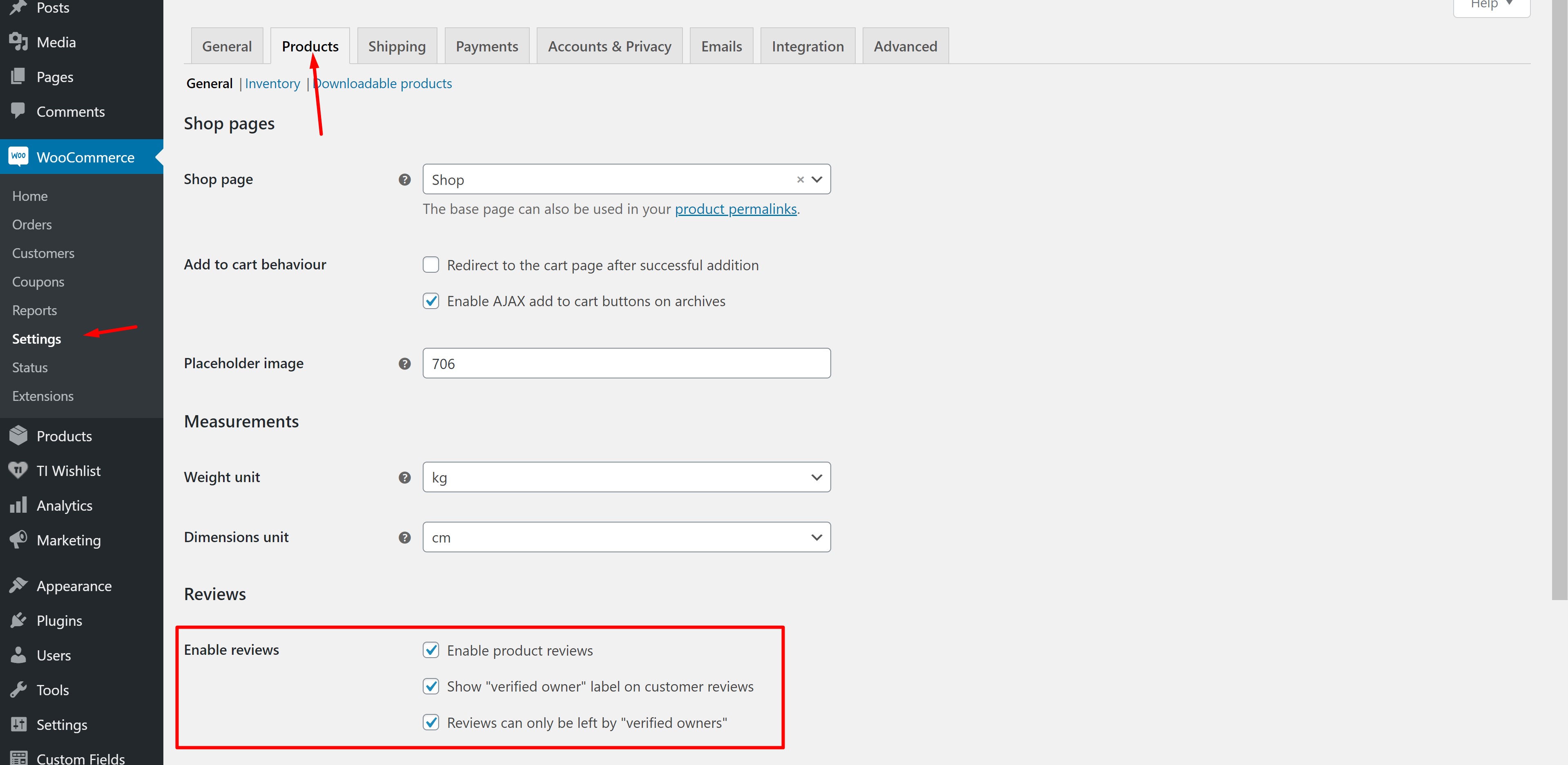
Task: Toggle Enable product reviews checkbox
Action: coord(431,650)
